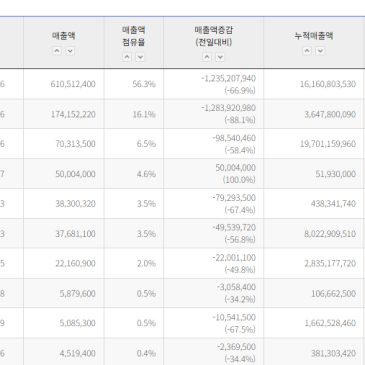365x365 pixels.
Task: Click the 매출액증감 (전일대비) header text
Action: tap(214, 36)
